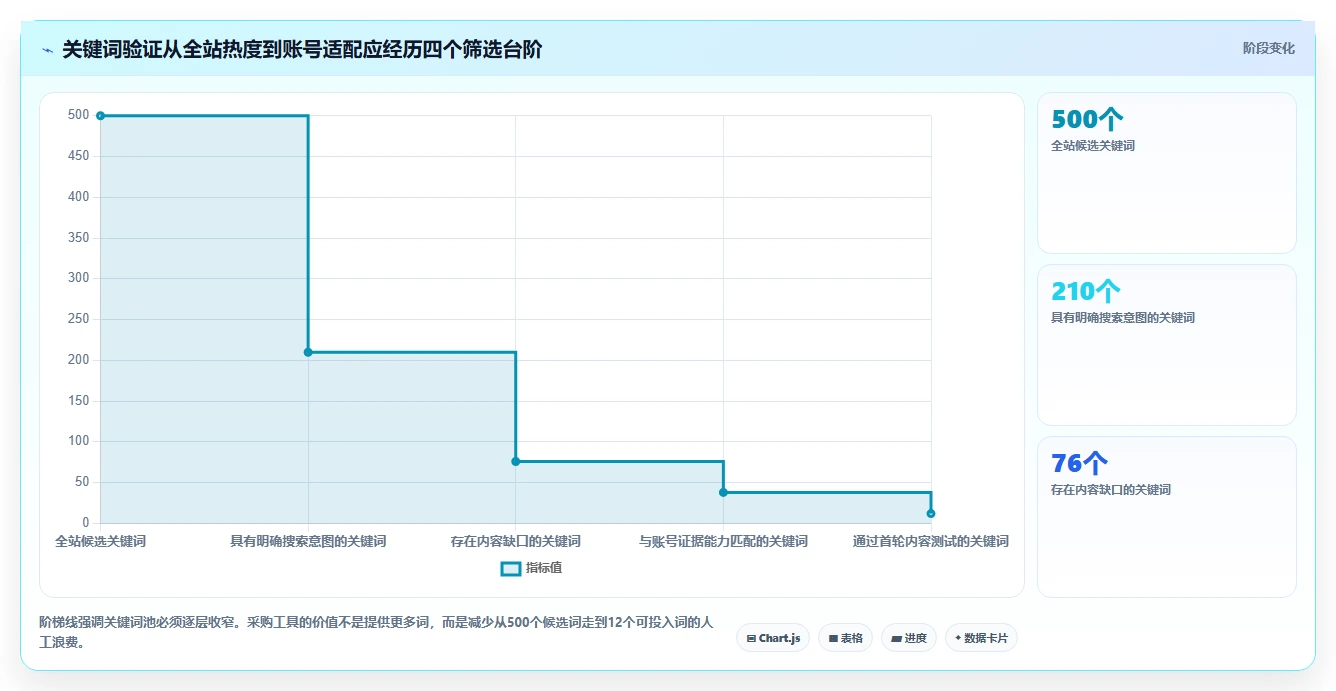
Task: Click the 210个 number in the second card
Action: coord(1086,291)
